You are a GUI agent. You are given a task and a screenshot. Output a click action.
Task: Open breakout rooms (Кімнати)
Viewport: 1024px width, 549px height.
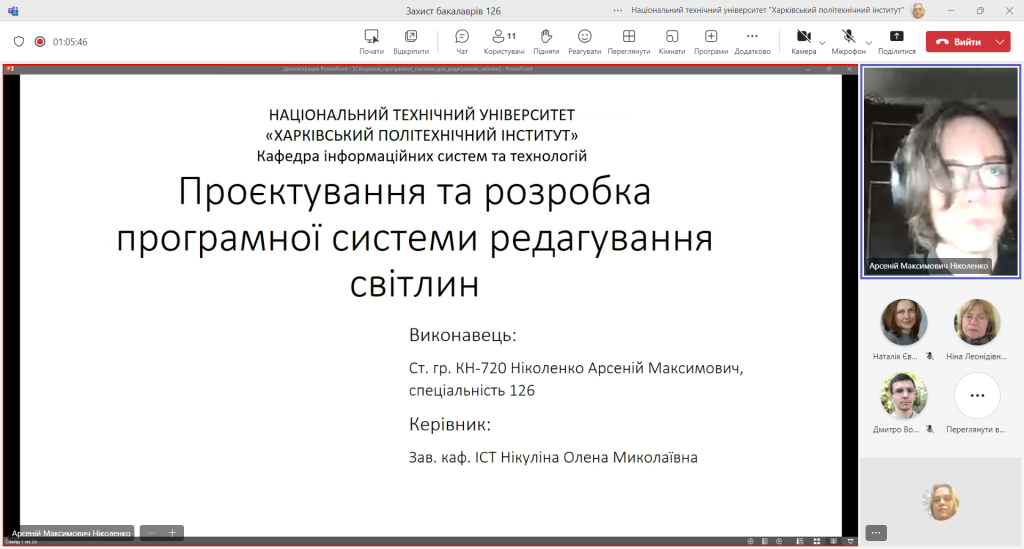point(671,41)
